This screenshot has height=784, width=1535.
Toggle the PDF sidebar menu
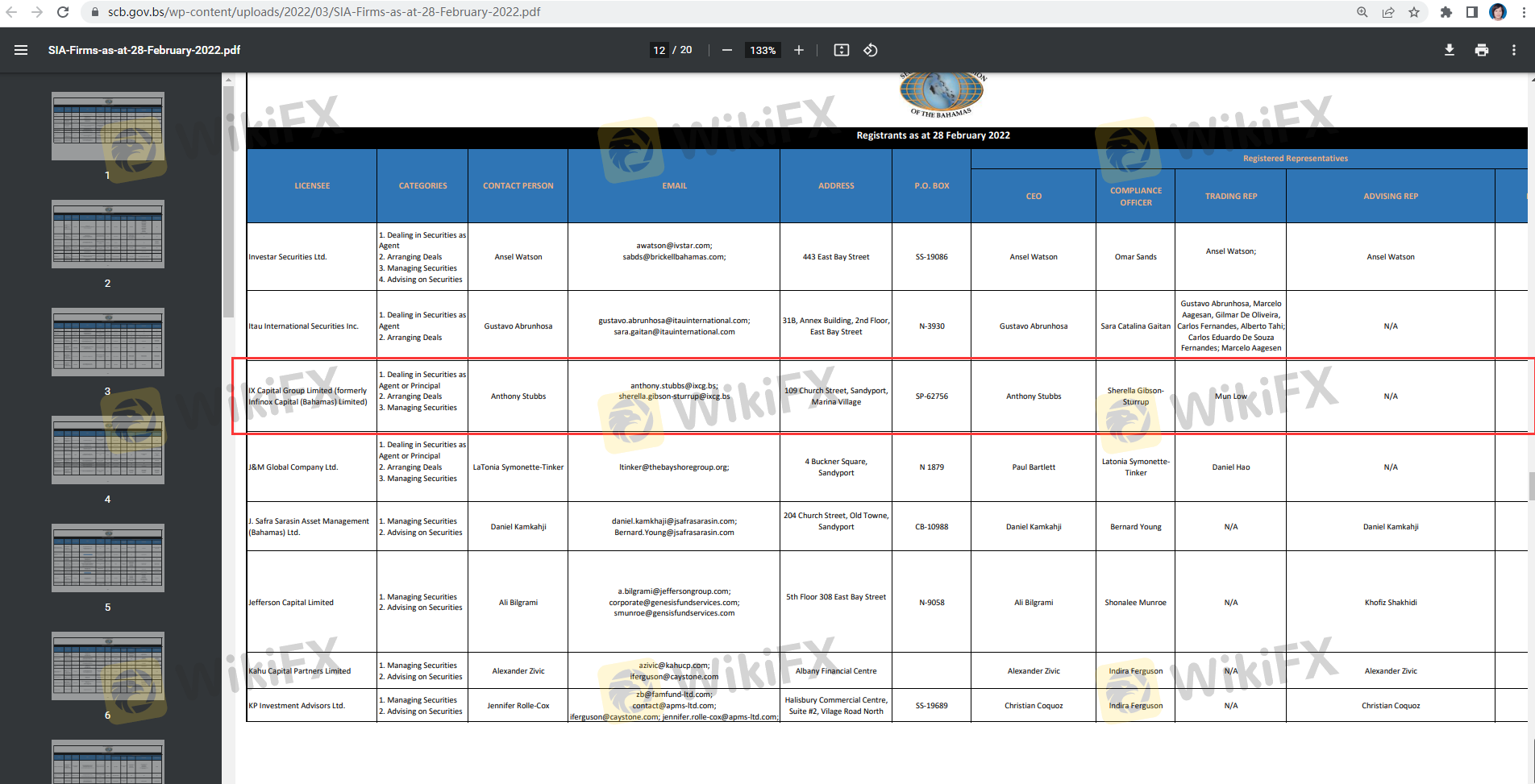point(21,50)
